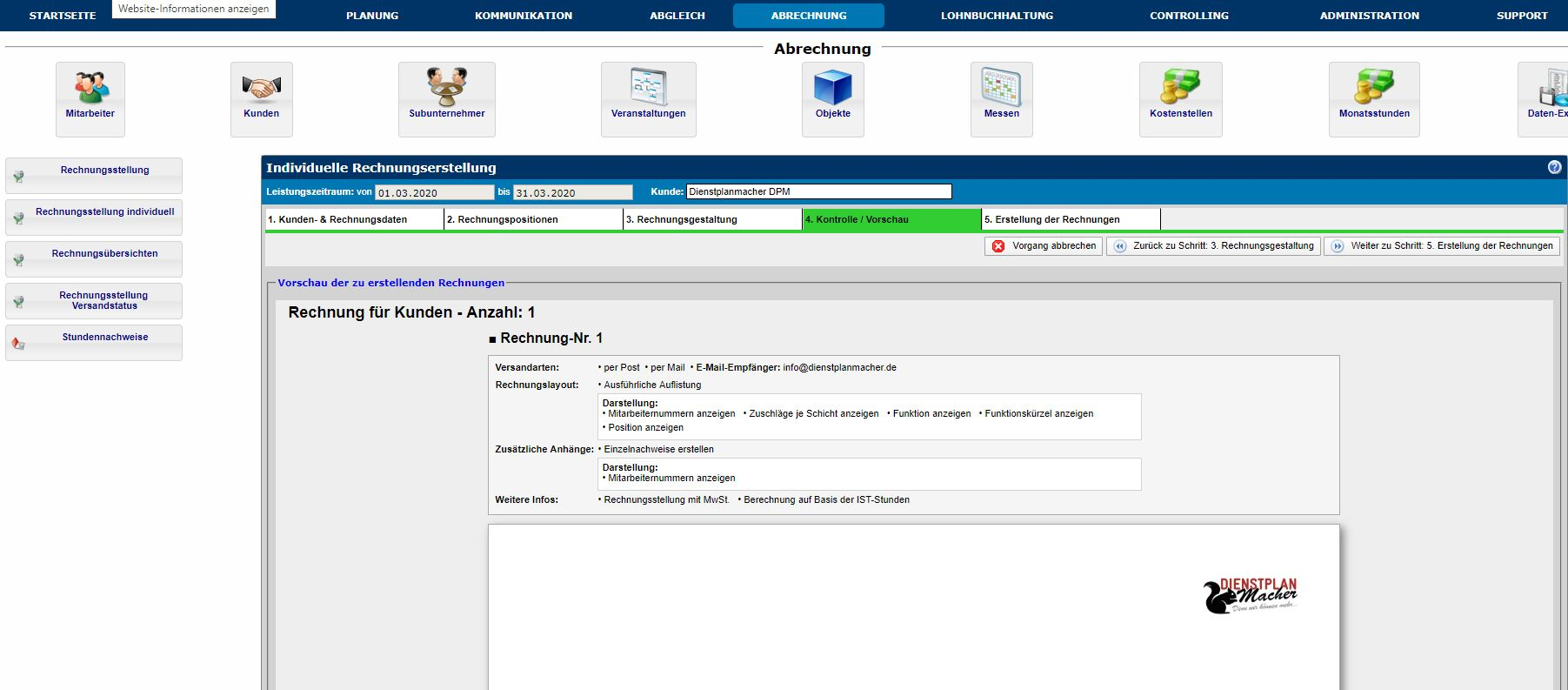The height and width of the screenshot is (690, 1568).
Task: Open the Mitarbeiter icon
Action: [90, 88]
